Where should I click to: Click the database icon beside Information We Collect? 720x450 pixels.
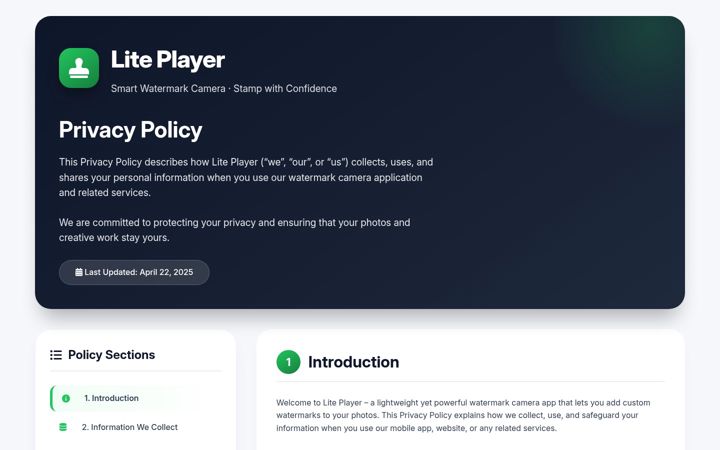[x=63, y=428]
